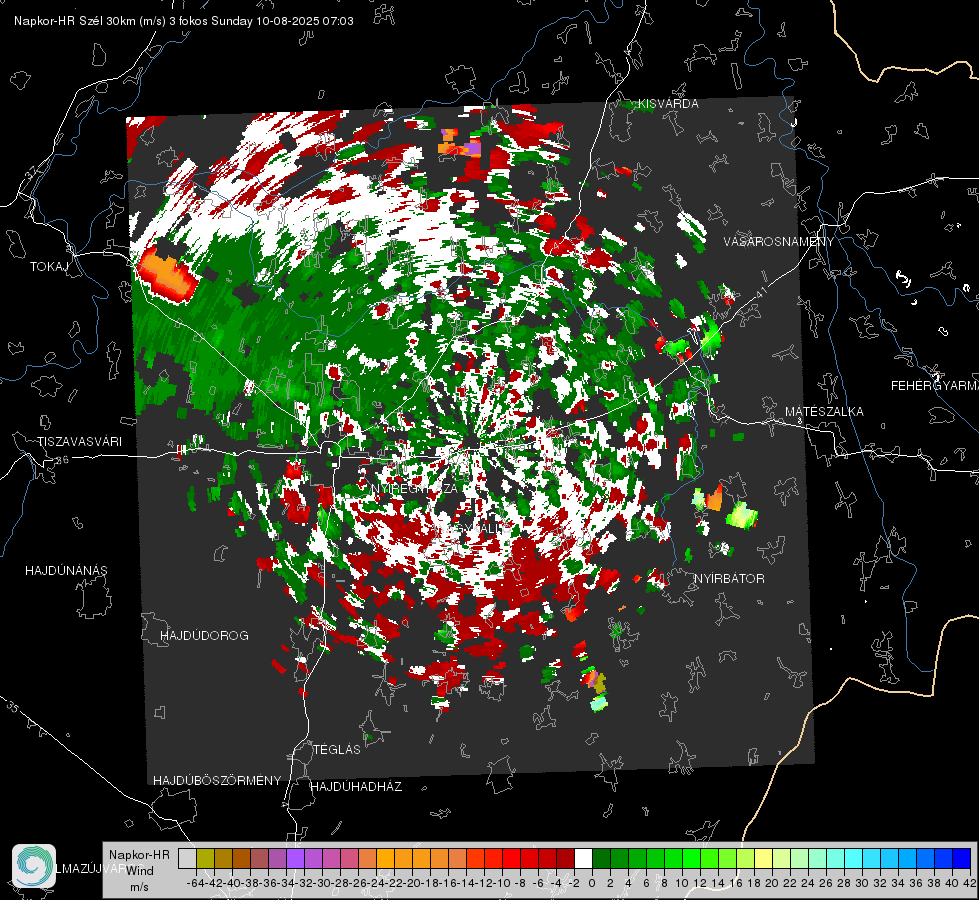Pick the violet swatch between -34 and -32
Image resolution: width=979 pixels, height=900 pixels.
click(295, 858)
